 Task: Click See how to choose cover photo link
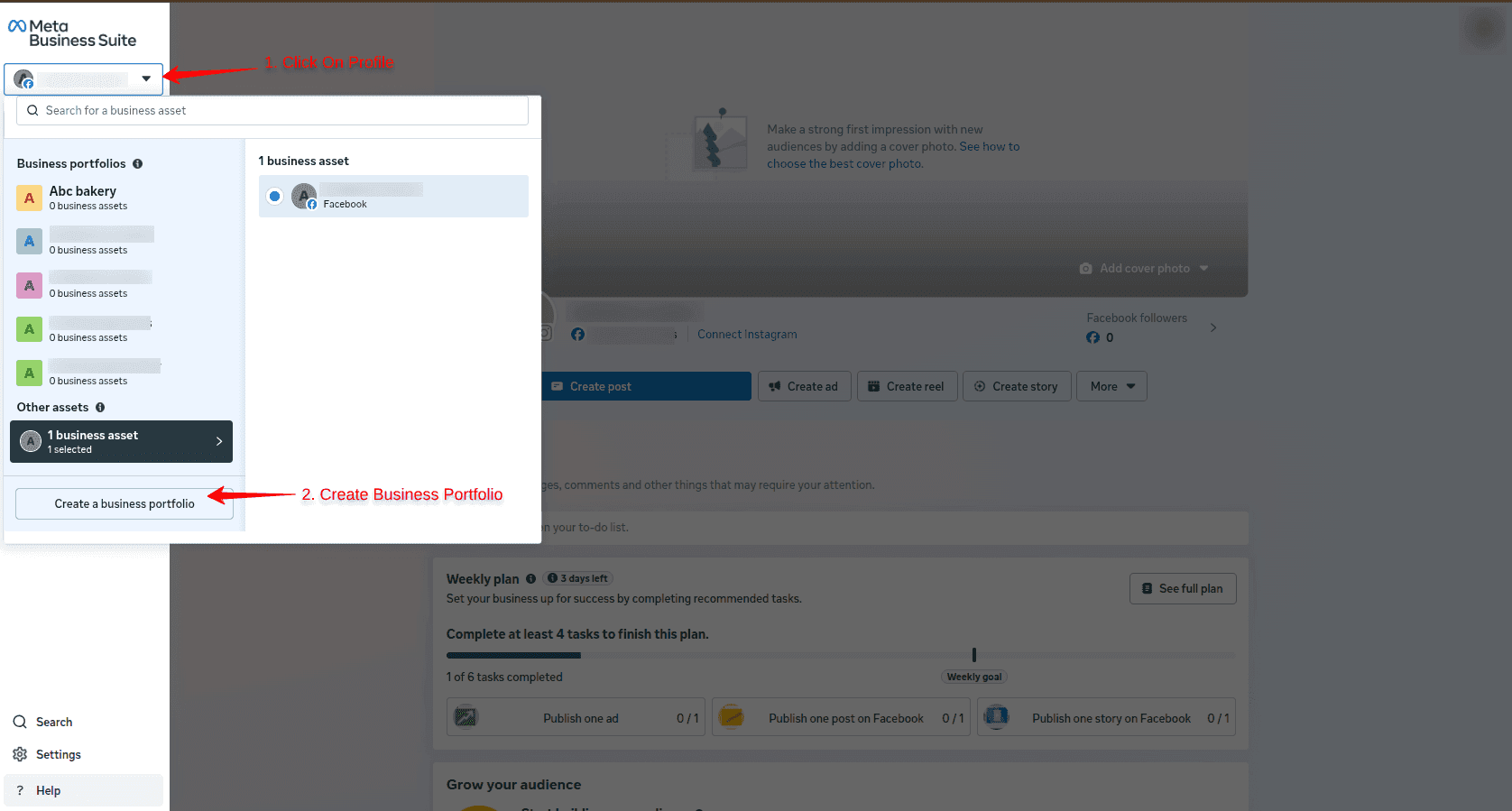click(x=893, y=155)
